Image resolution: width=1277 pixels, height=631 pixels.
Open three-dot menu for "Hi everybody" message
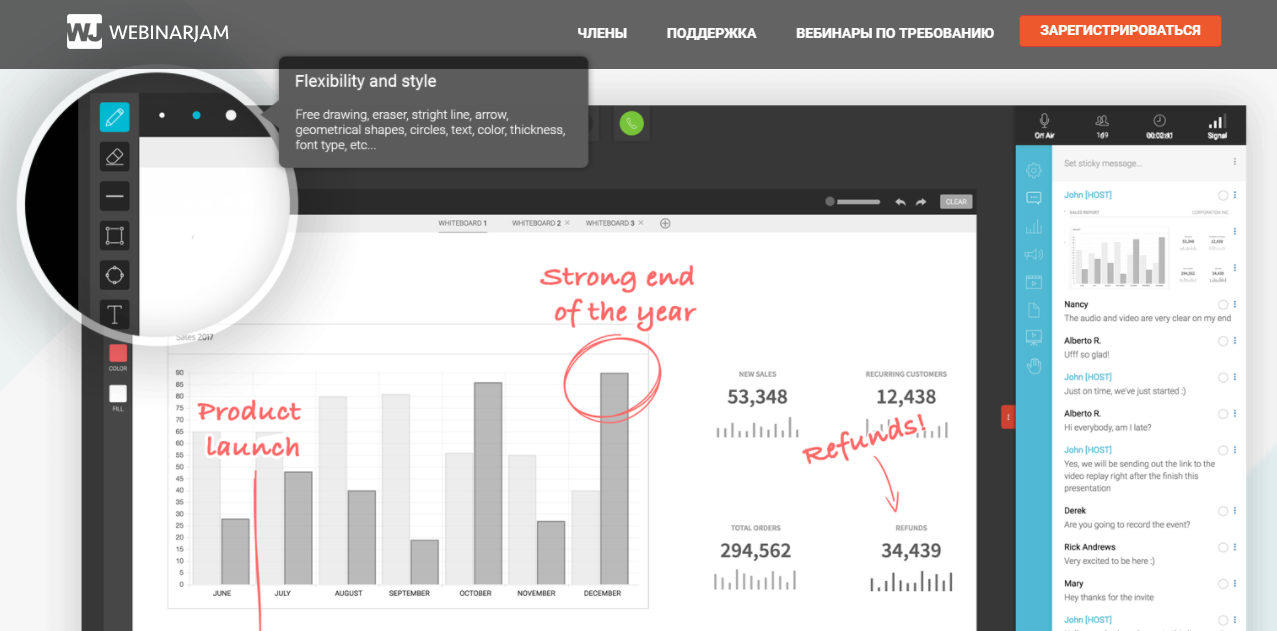[1235, 414]
